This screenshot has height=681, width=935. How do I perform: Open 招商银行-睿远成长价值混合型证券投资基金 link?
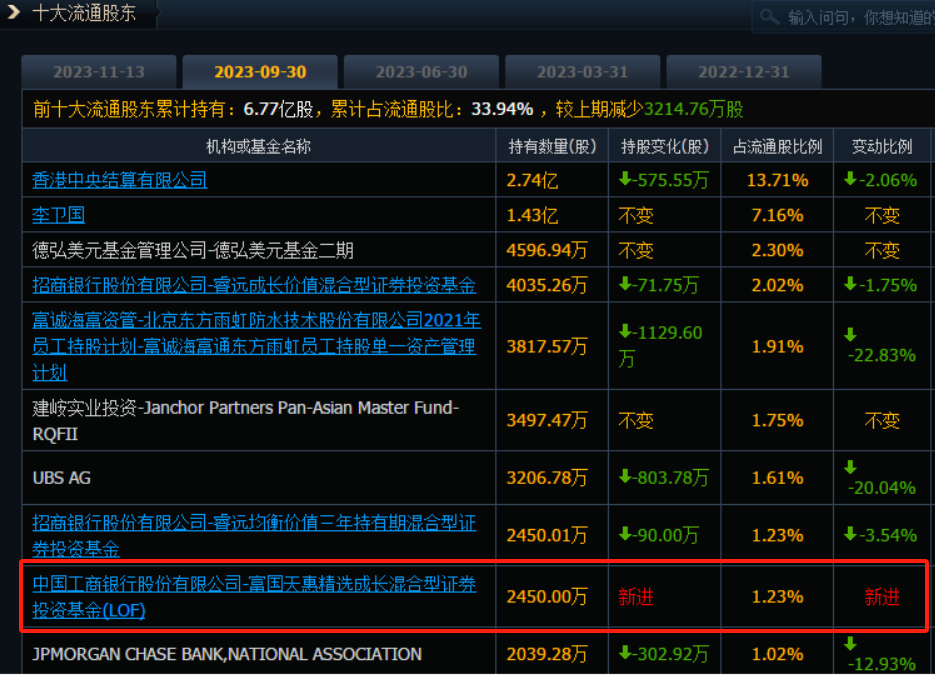[x=254, y=285]
